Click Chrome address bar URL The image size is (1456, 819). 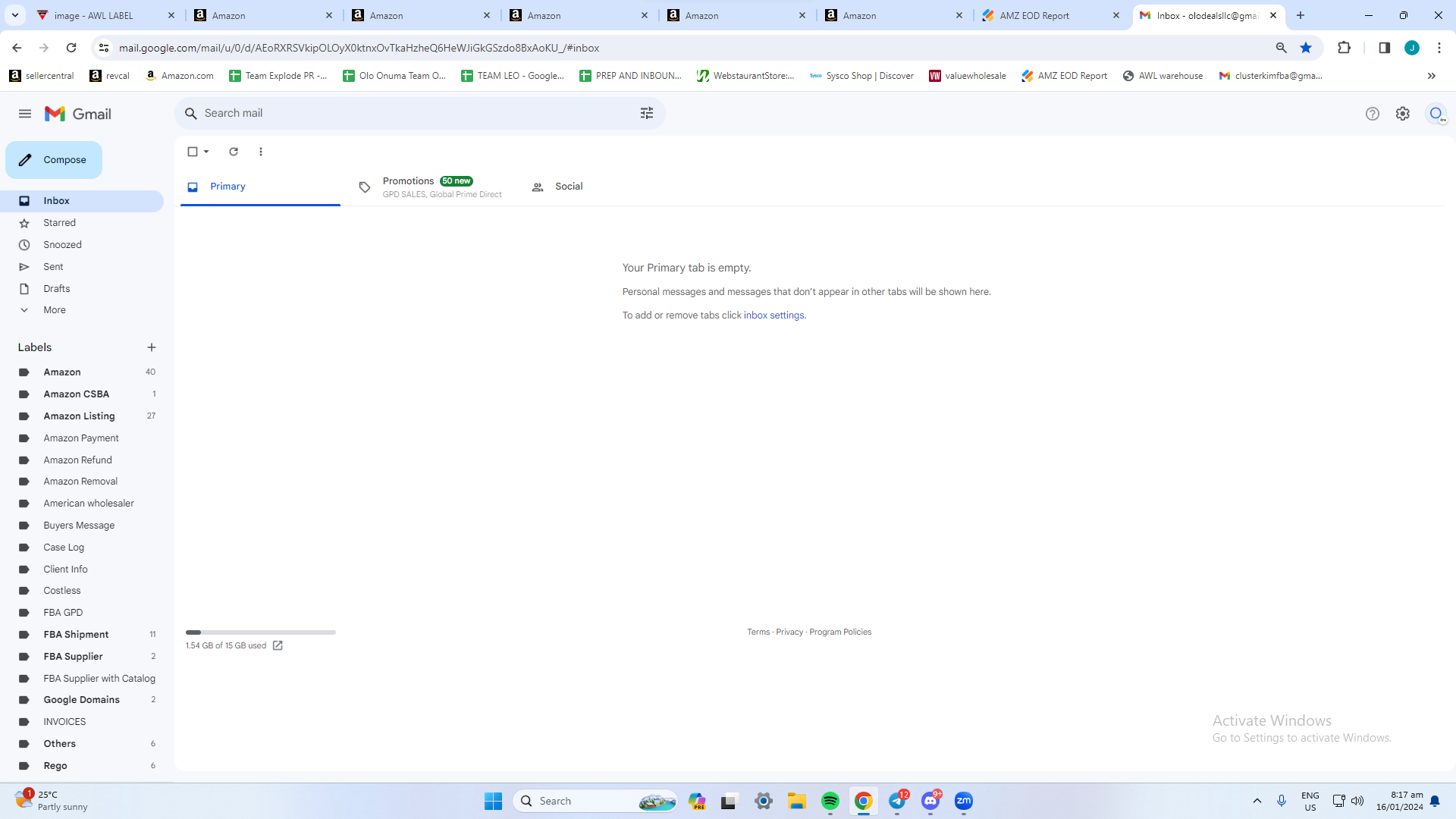point(359,48)
